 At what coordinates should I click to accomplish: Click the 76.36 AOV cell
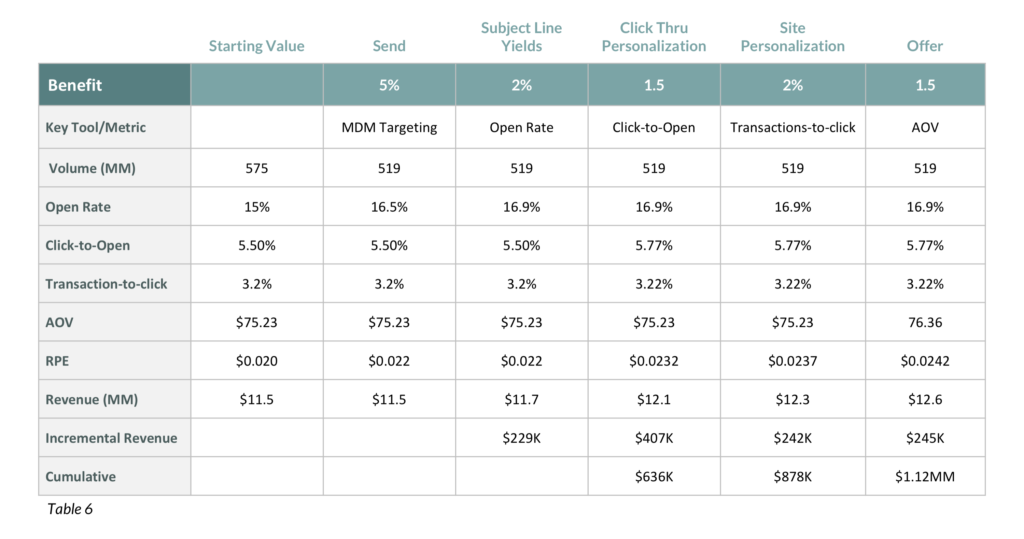[x=925, y=323]
